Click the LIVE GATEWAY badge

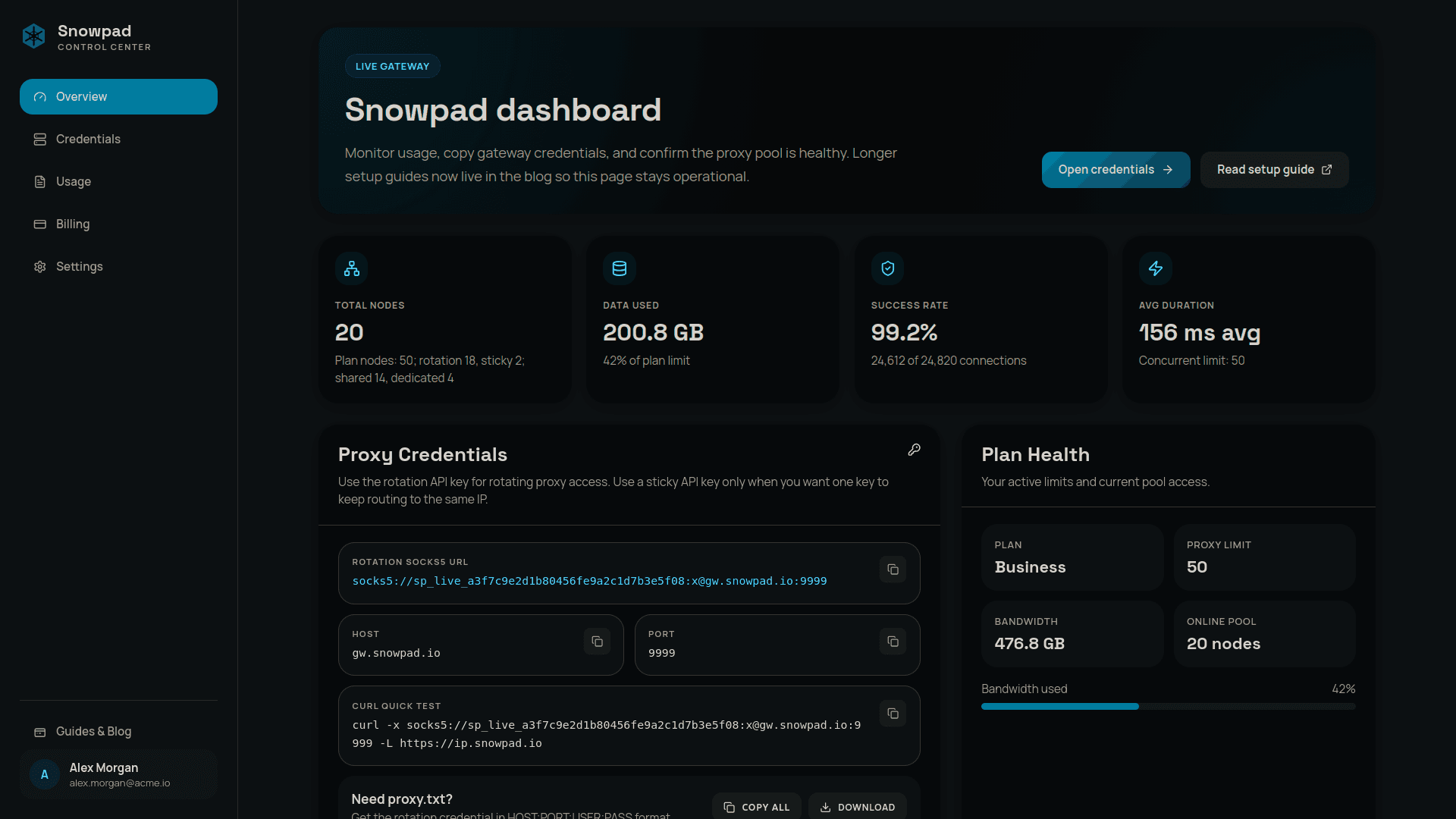pos(392,66)
